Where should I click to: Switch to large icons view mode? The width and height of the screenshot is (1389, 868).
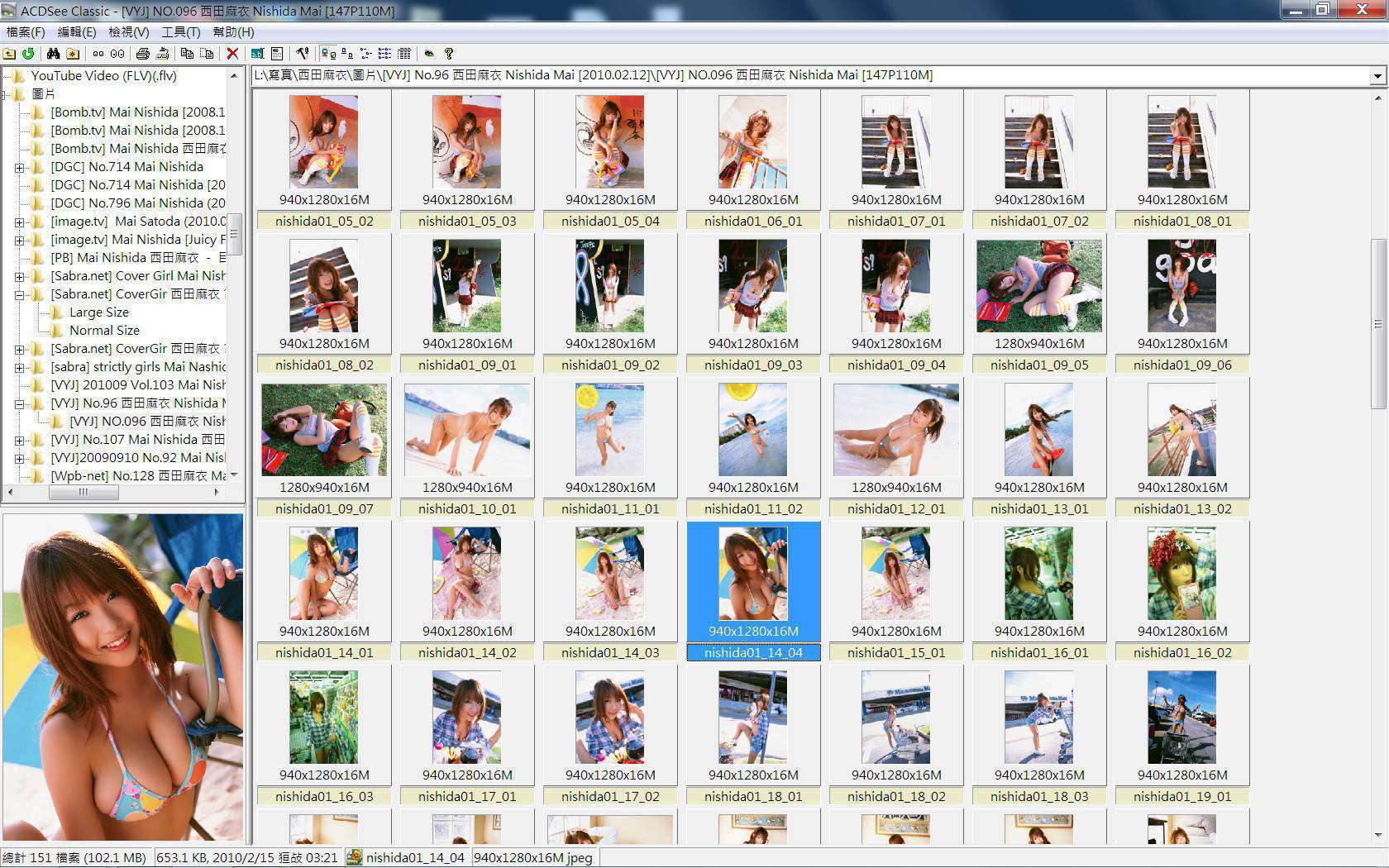tap(347, 54)
